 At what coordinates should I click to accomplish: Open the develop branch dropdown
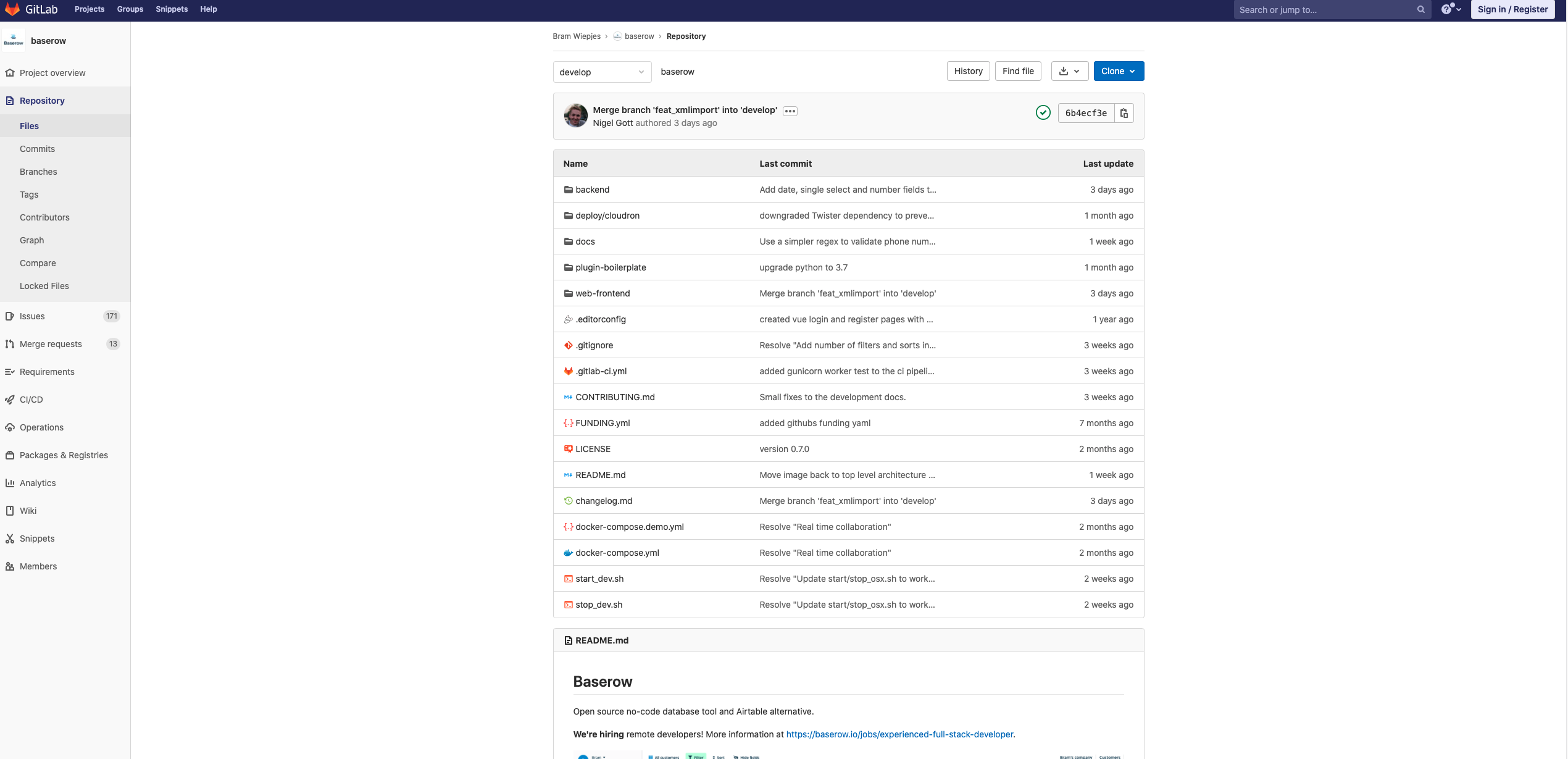601,72
